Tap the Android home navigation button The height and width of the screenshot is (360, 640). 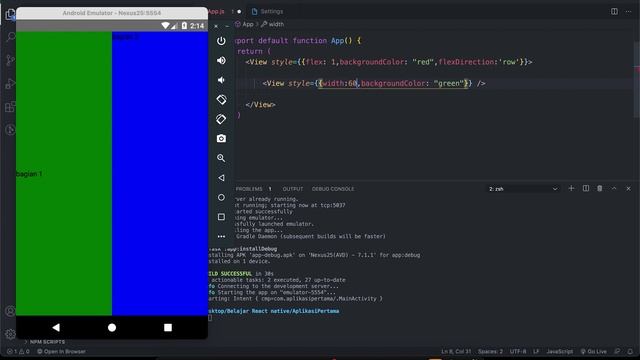[x=112, y=327]
